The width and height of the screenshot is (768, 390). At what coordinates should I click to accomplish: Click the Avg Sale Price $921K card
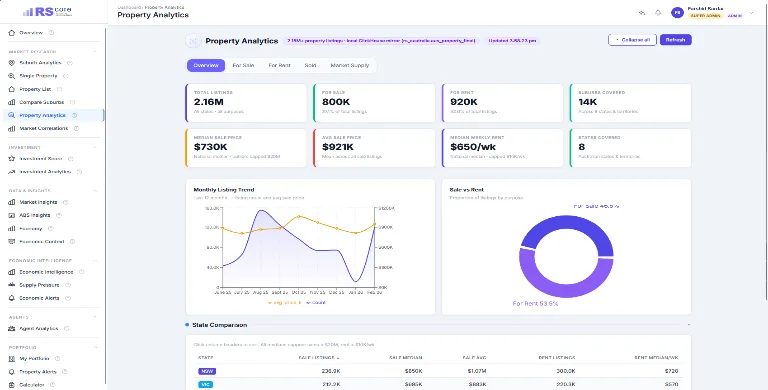tap(374, 148)
